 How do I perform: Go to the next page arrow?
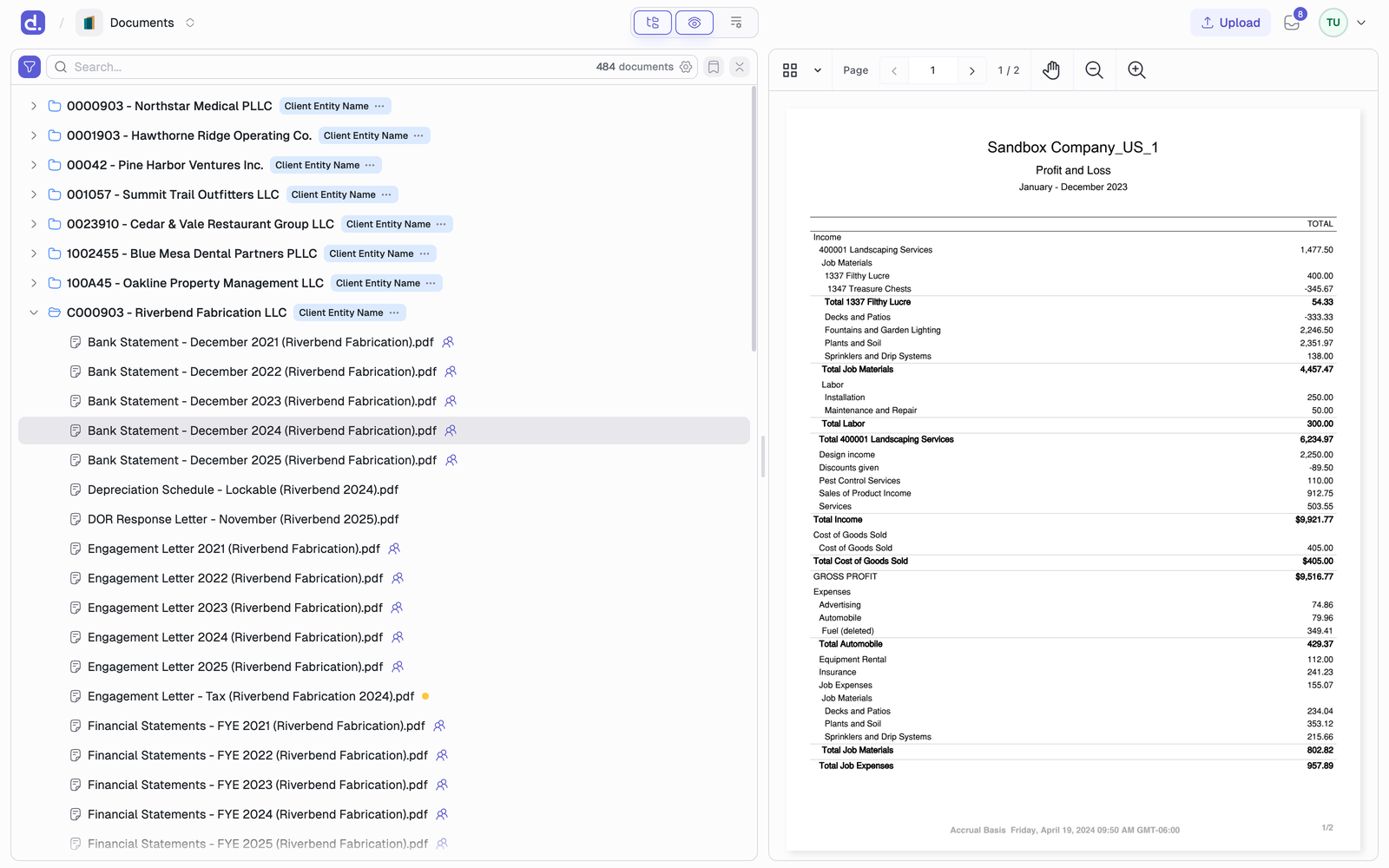pyautogui.click(x=971, y=70)
